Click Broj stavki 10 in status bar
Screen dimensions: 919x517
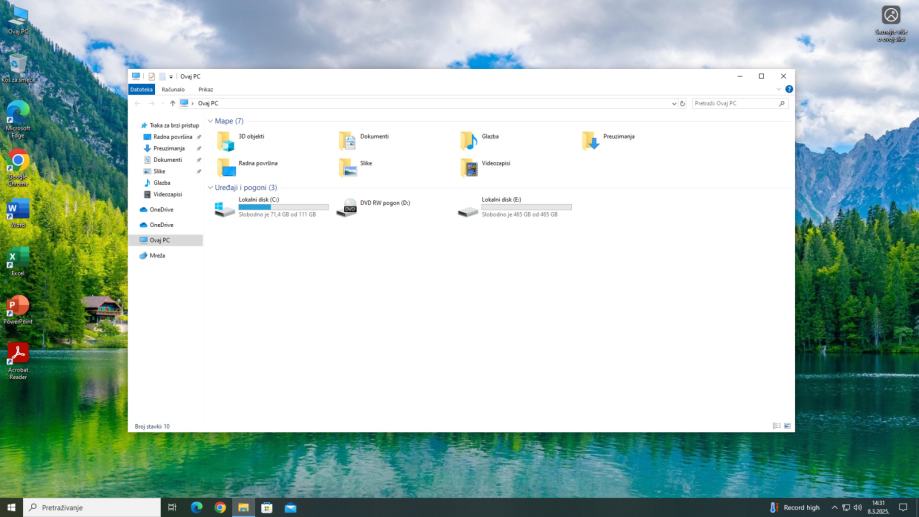point(152,427)
